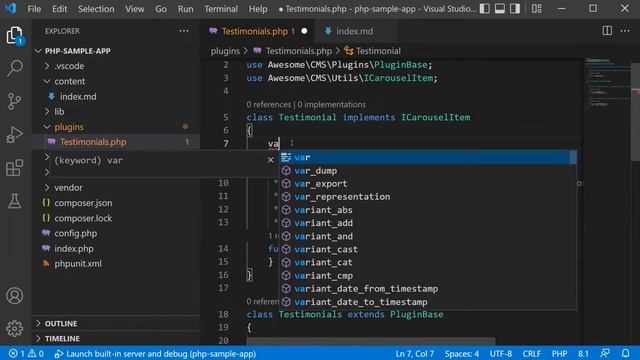
Task: Open the Accounts menu icon
Action: pyautogui.click(x=15, y=296)
